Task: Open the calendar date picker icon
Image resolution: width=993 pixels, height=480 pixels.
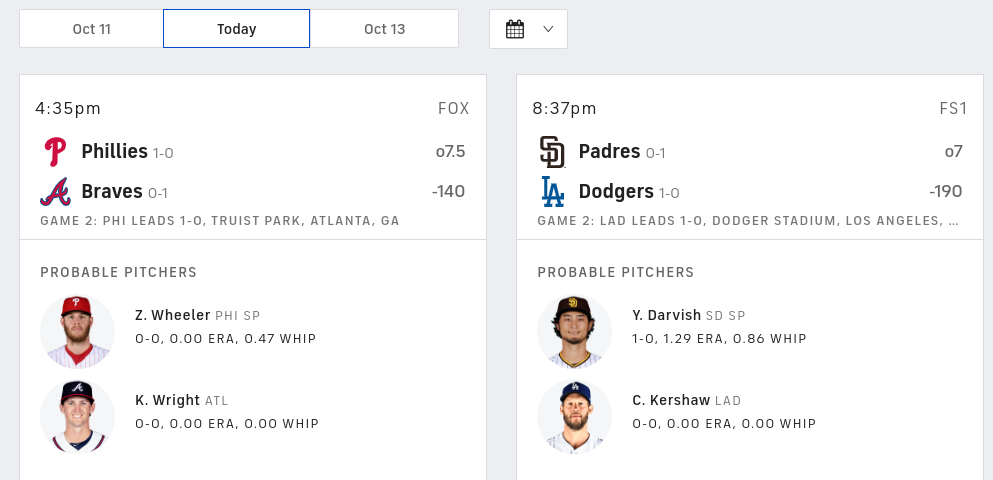Action: [515, 29]
